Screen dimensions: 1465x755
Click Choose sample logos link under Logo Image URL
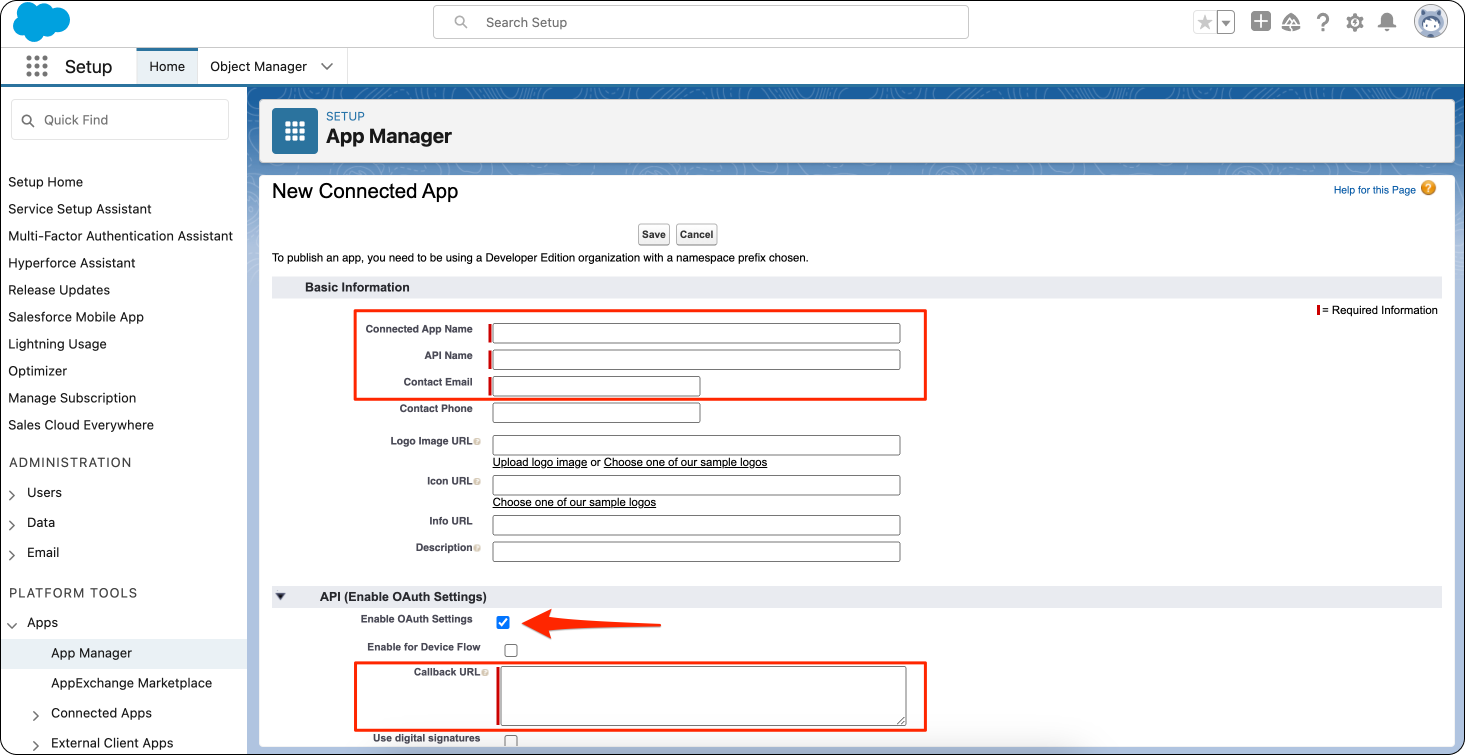[685, 462]
